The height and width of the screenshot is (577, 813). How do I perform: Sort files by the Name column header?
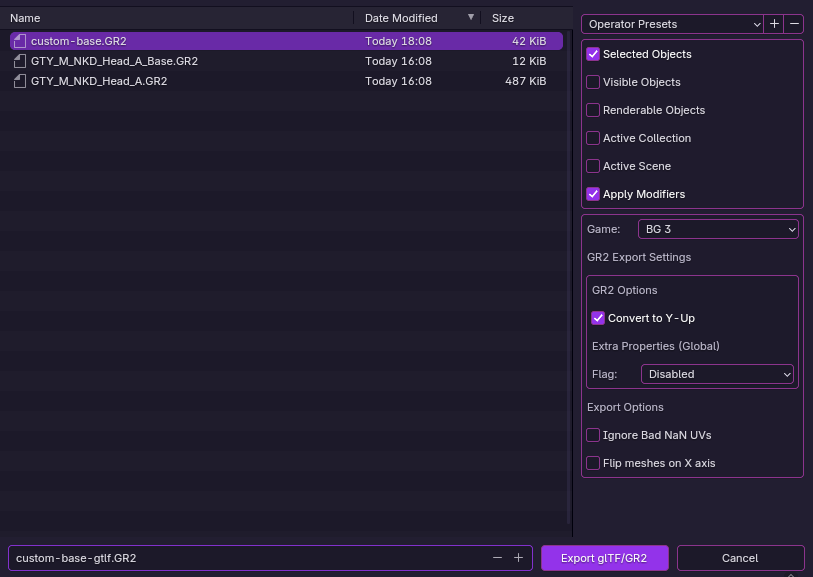tap(26, 18)
